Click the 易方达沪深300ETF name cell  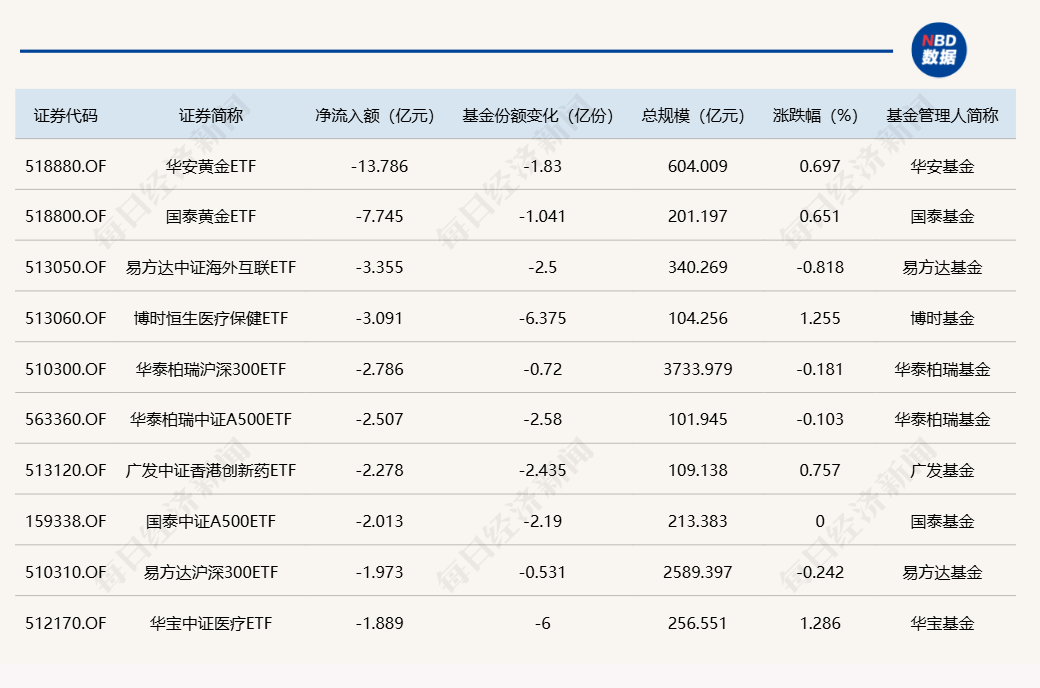[x=211, y=572]
